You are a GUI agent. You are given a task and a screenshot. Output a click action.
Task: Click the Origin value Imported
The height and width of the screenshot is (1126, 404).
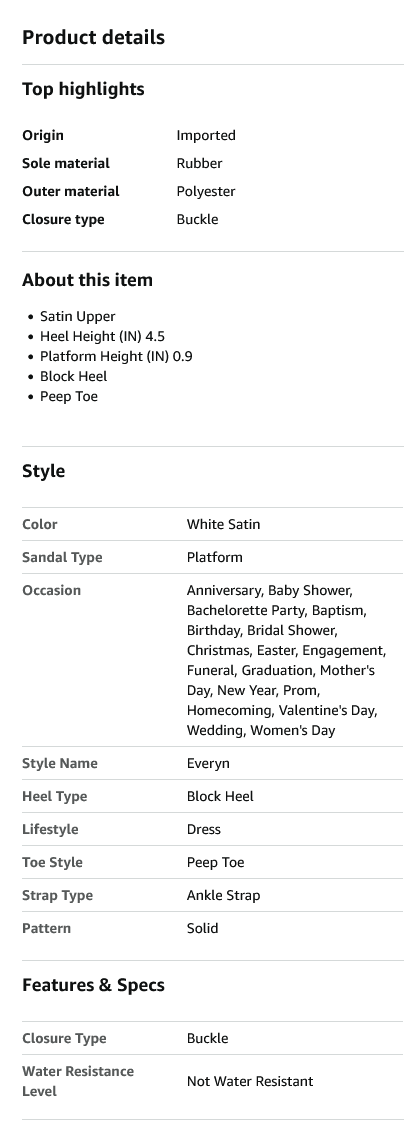[206, 135]
